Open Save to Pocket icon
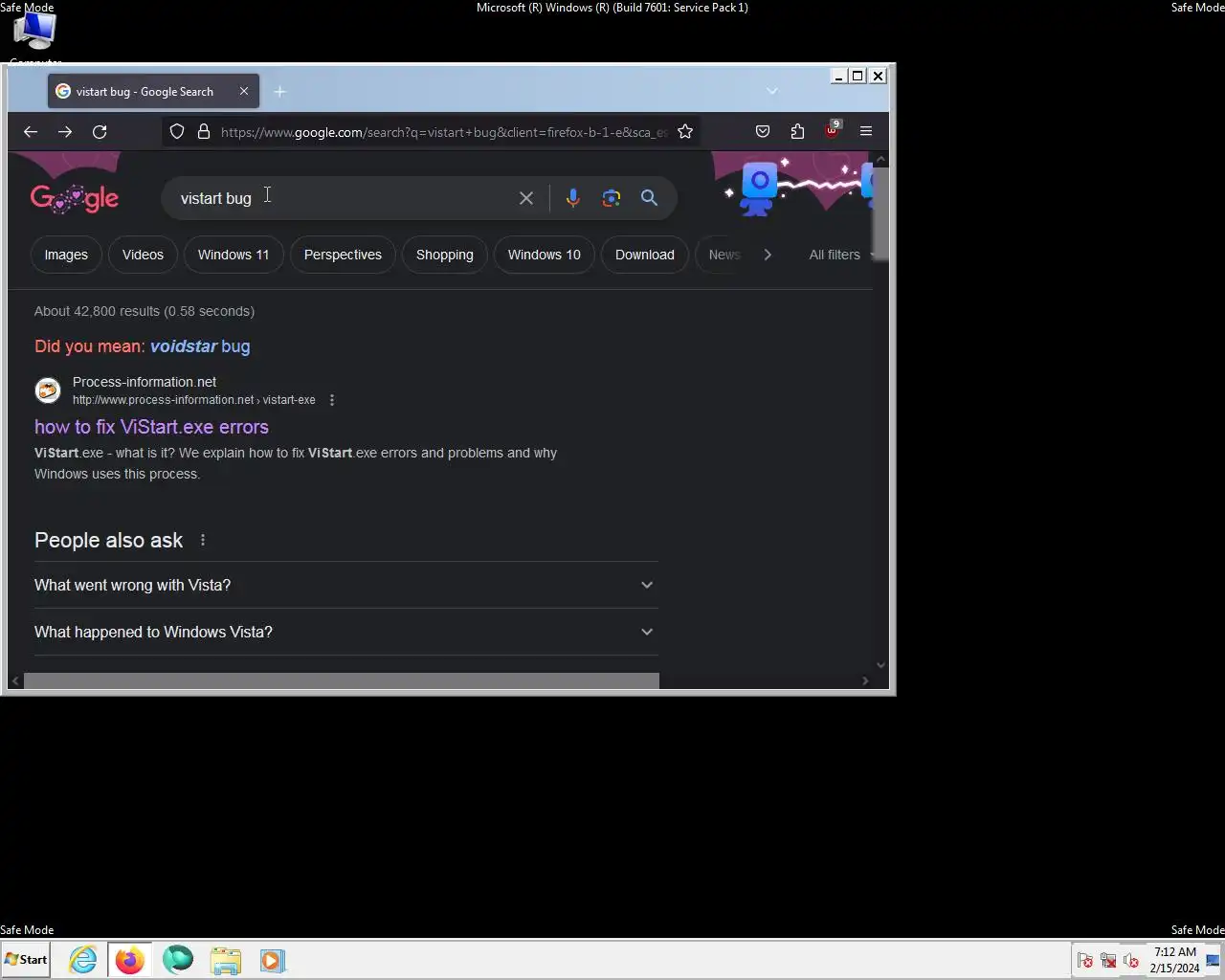The width and height of the screenshot is (1225, 980). pos(763,132)
